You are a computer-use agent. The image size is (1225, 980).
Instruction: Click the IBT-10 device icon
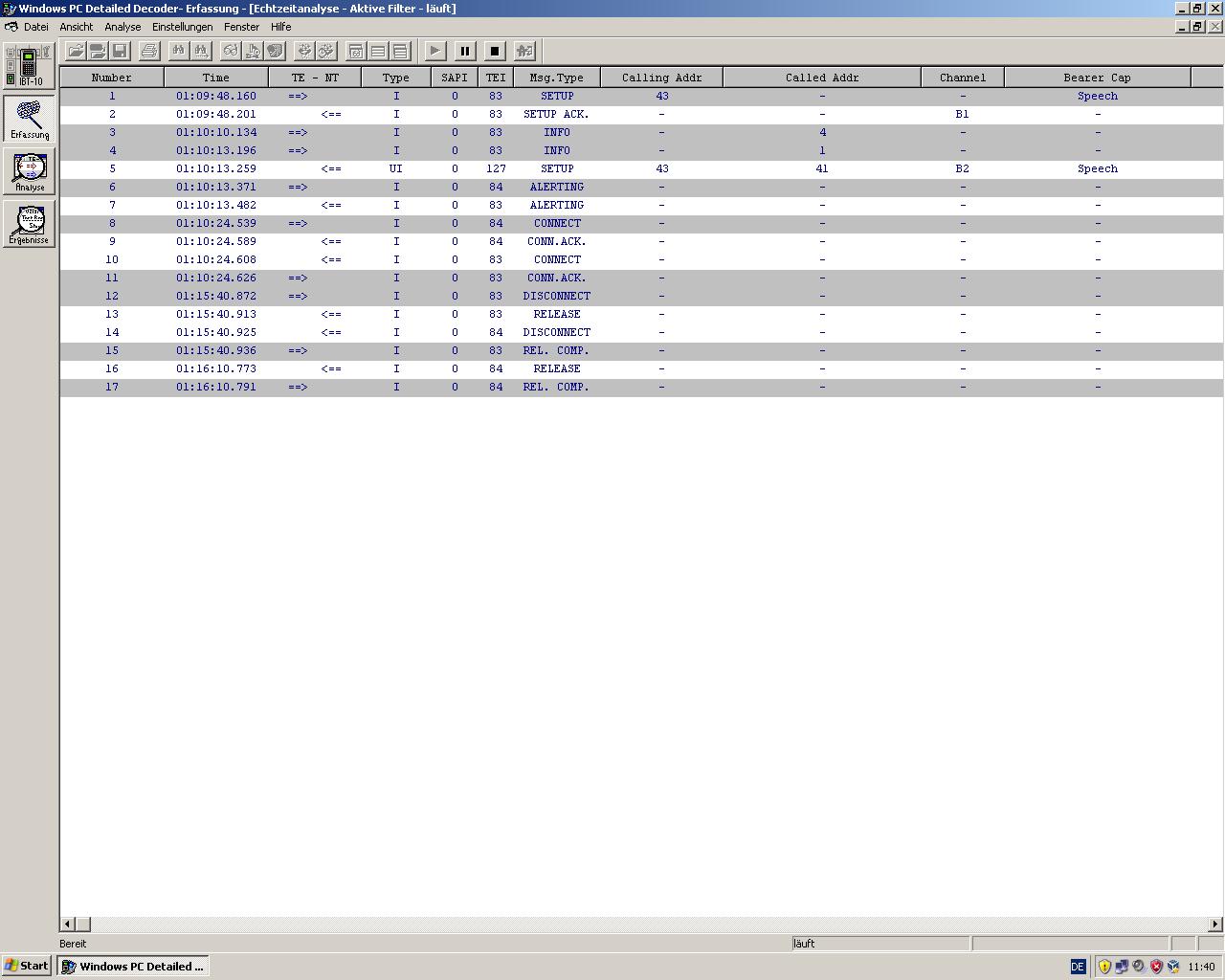pyautogui.click(x=29, y=66)
